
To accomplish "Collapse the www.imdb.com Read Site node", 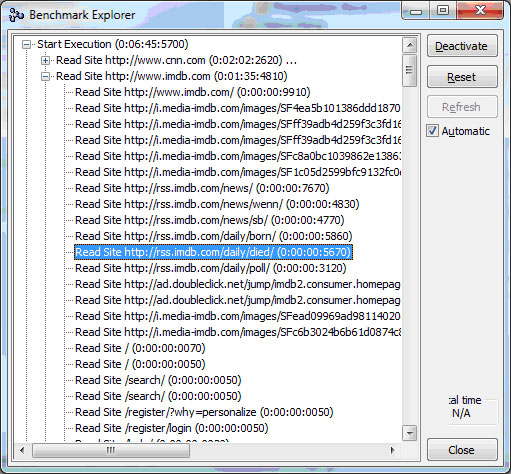I will (x=45, y=76).
